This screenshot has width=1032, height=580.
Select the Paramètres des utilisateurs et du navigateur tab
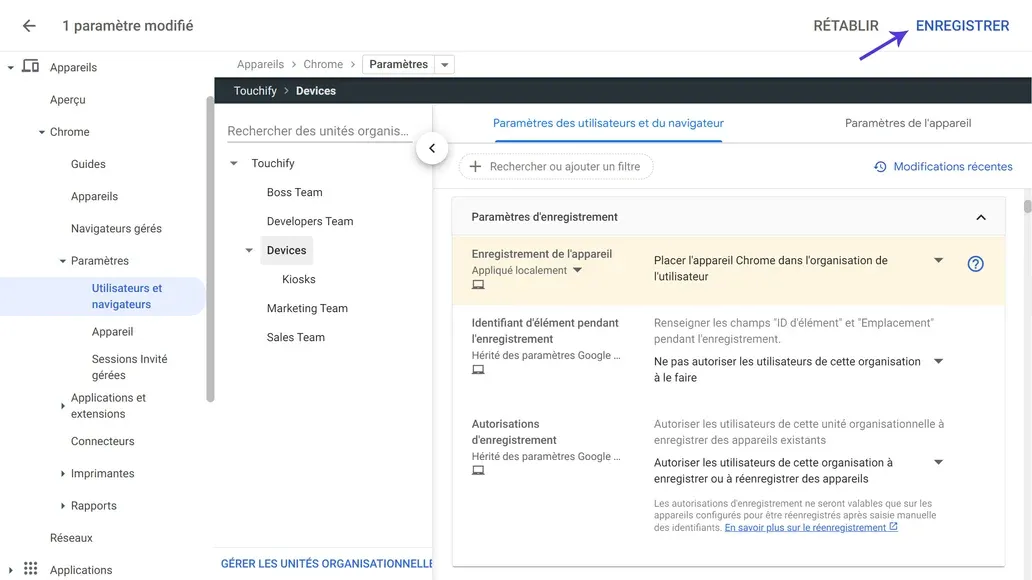coord(621,122)
